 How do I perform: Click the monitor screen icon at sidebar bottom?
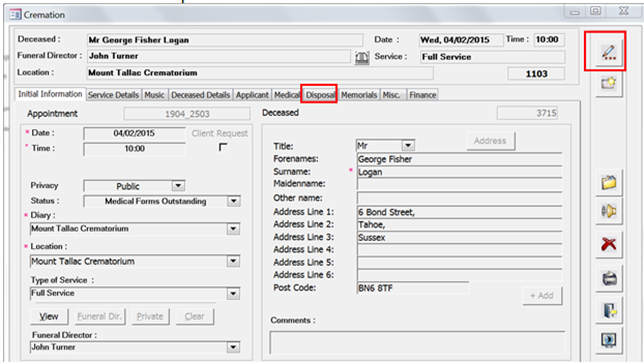click(x=609, y=340)
